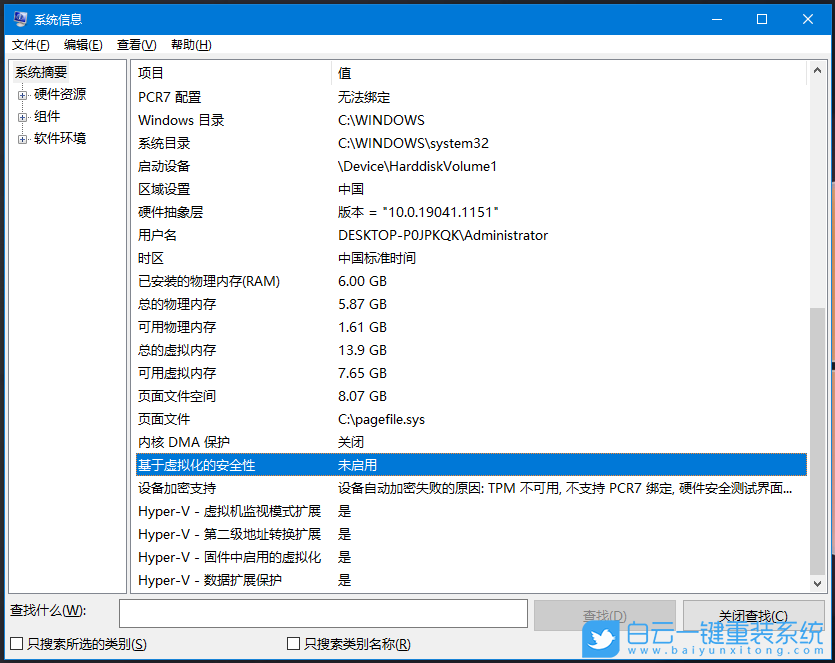The image size is (835, 663).
Task: Expand the 组件 branch with its plus box
Action: pyautogui.click(x=22, y=116)
